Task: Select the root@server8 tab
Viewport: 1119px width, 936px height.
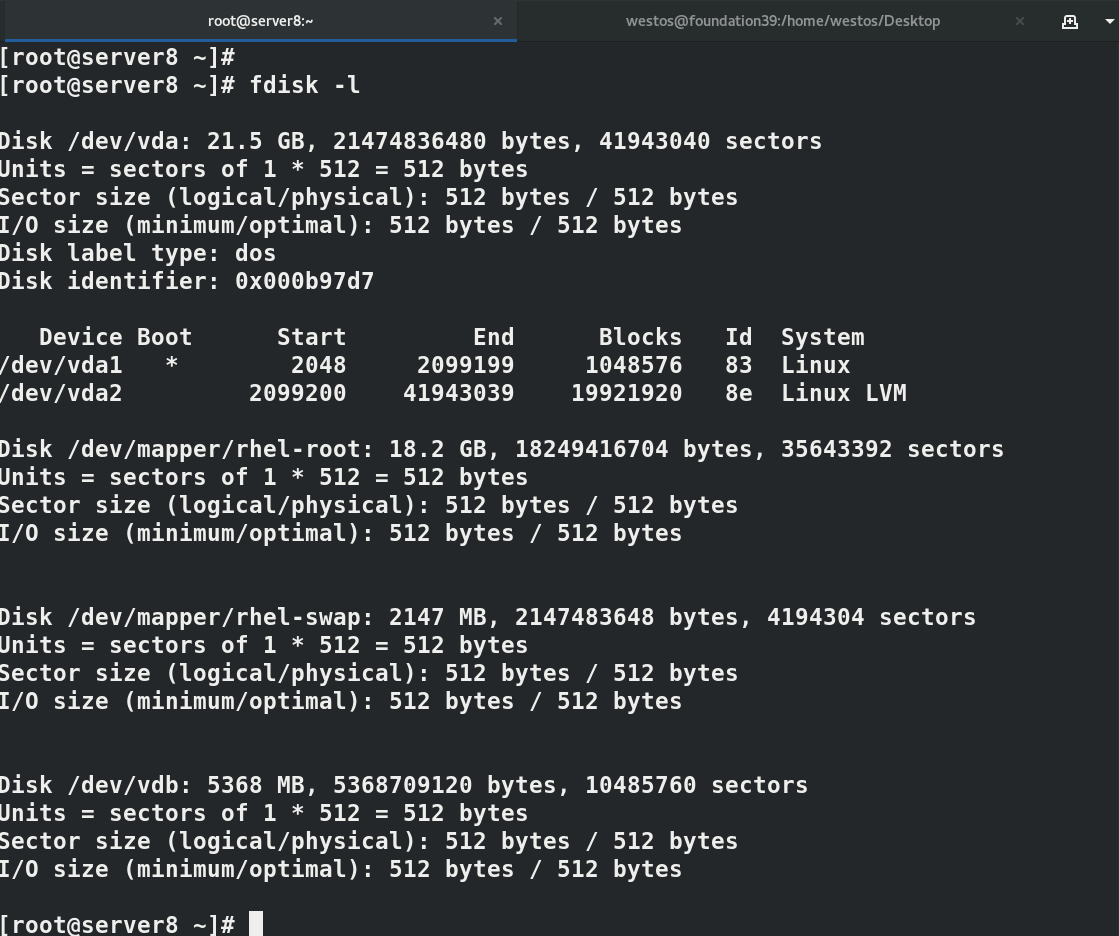Action: (x=261, y=20)
